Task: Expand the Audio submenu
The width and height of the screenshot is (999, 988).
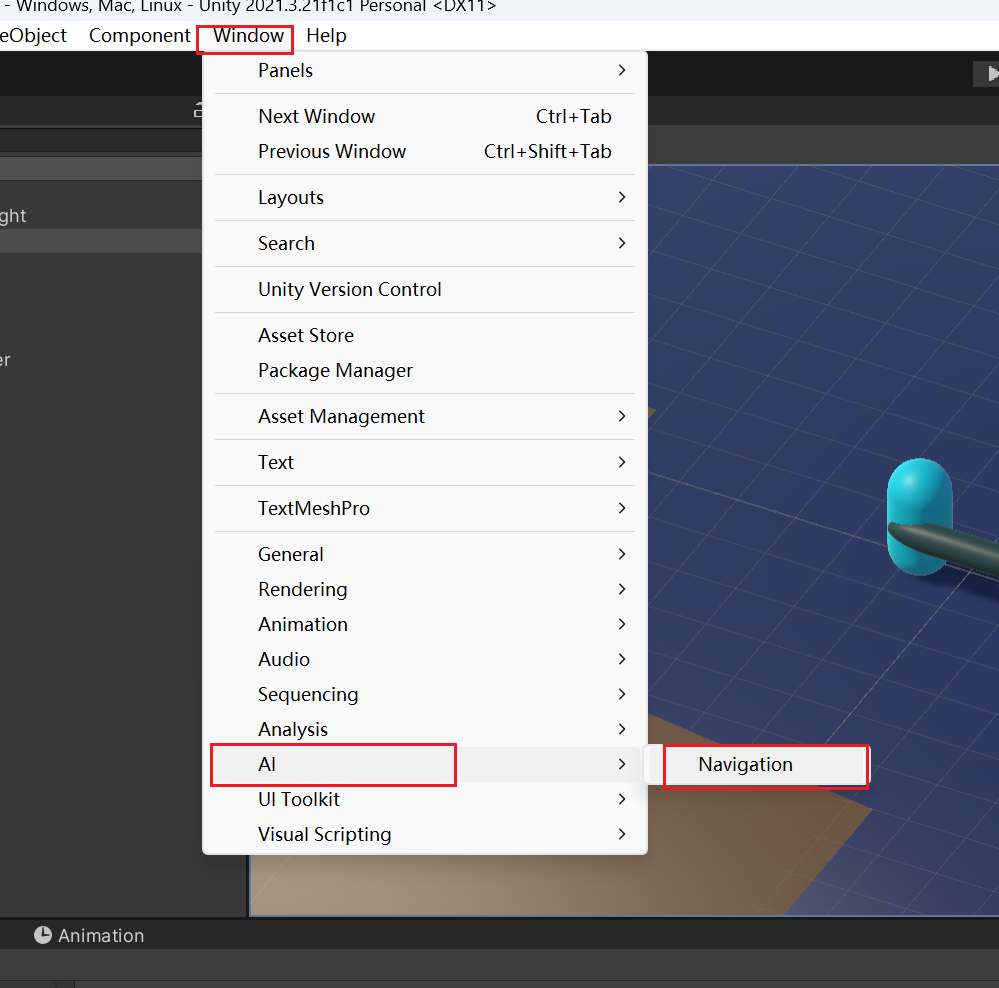Action: 425,659
